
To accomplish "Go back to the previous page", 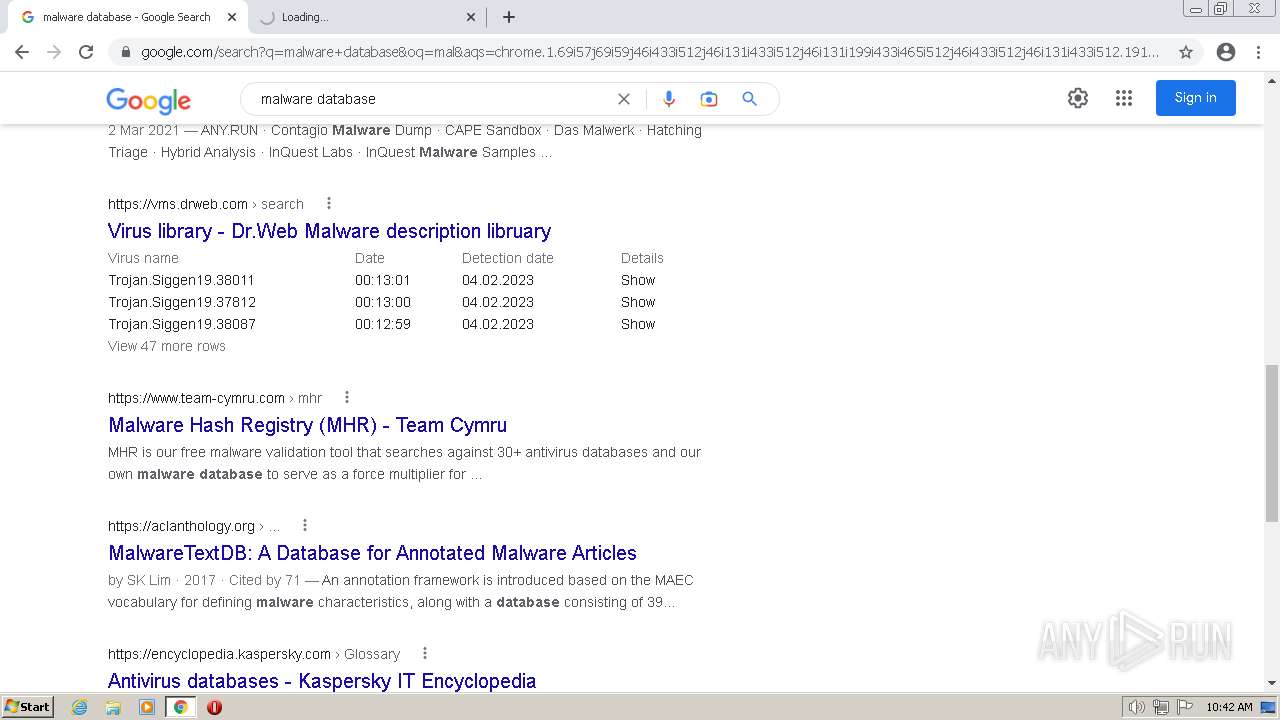I will coord(22,52).
